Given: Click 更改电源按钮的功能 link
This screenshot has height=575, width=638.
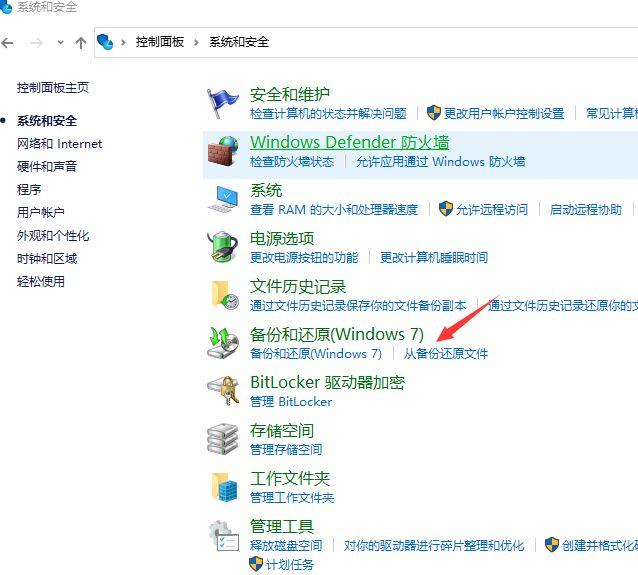Looking at the screenshot, I should tap(304, 258).
